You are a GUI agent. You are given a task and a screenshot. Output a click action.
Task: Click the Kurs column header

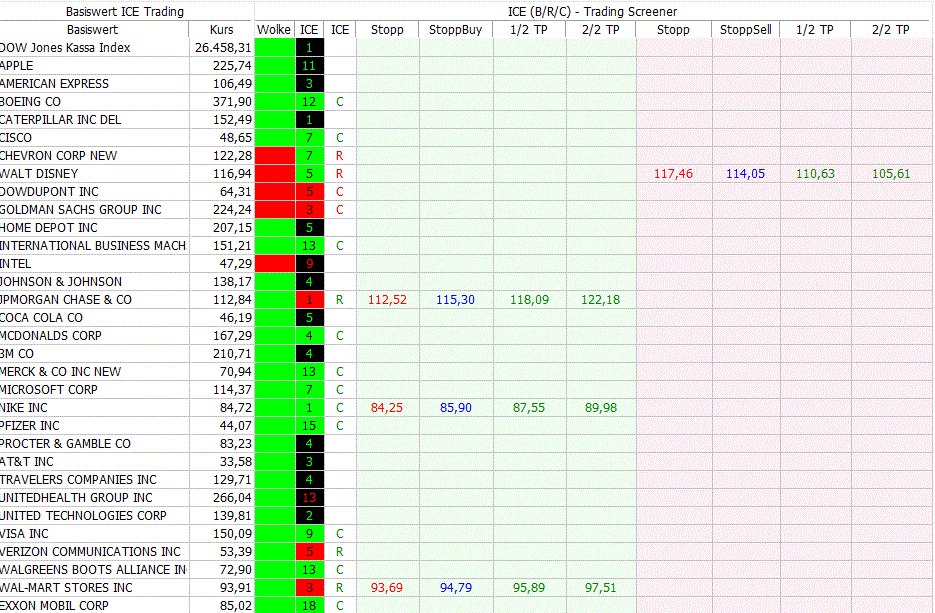(222, 30)
